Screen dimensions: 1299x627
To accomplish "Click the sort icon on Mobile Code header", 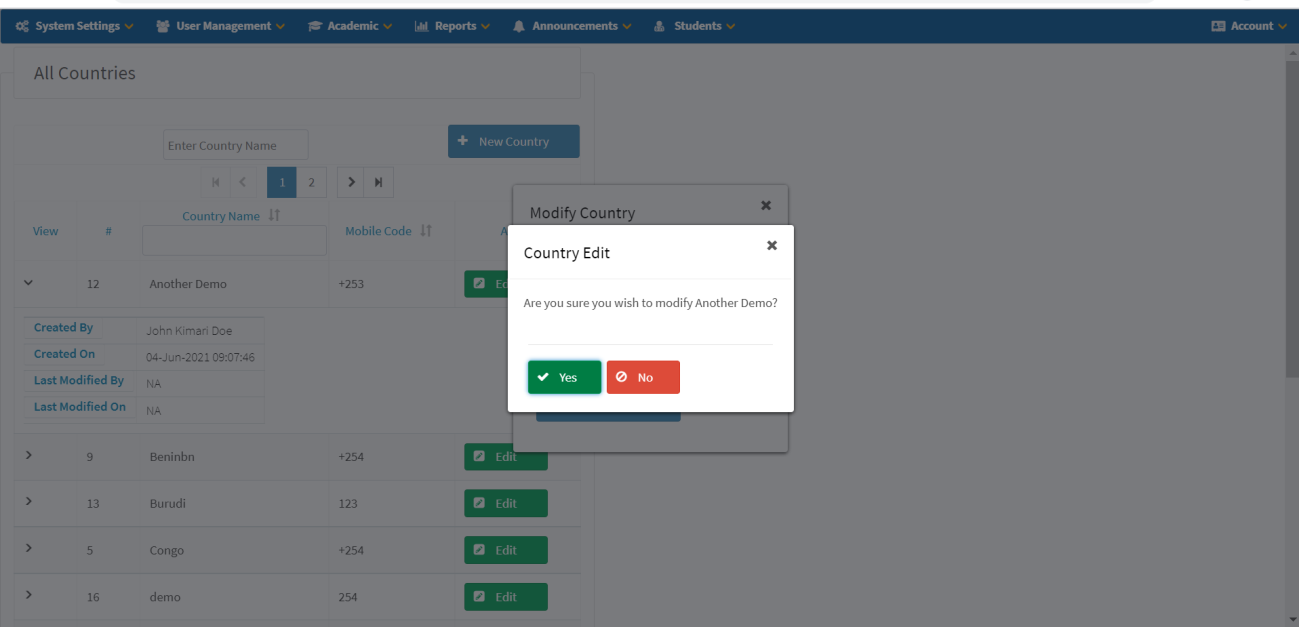I will click(x=425, y=230).
